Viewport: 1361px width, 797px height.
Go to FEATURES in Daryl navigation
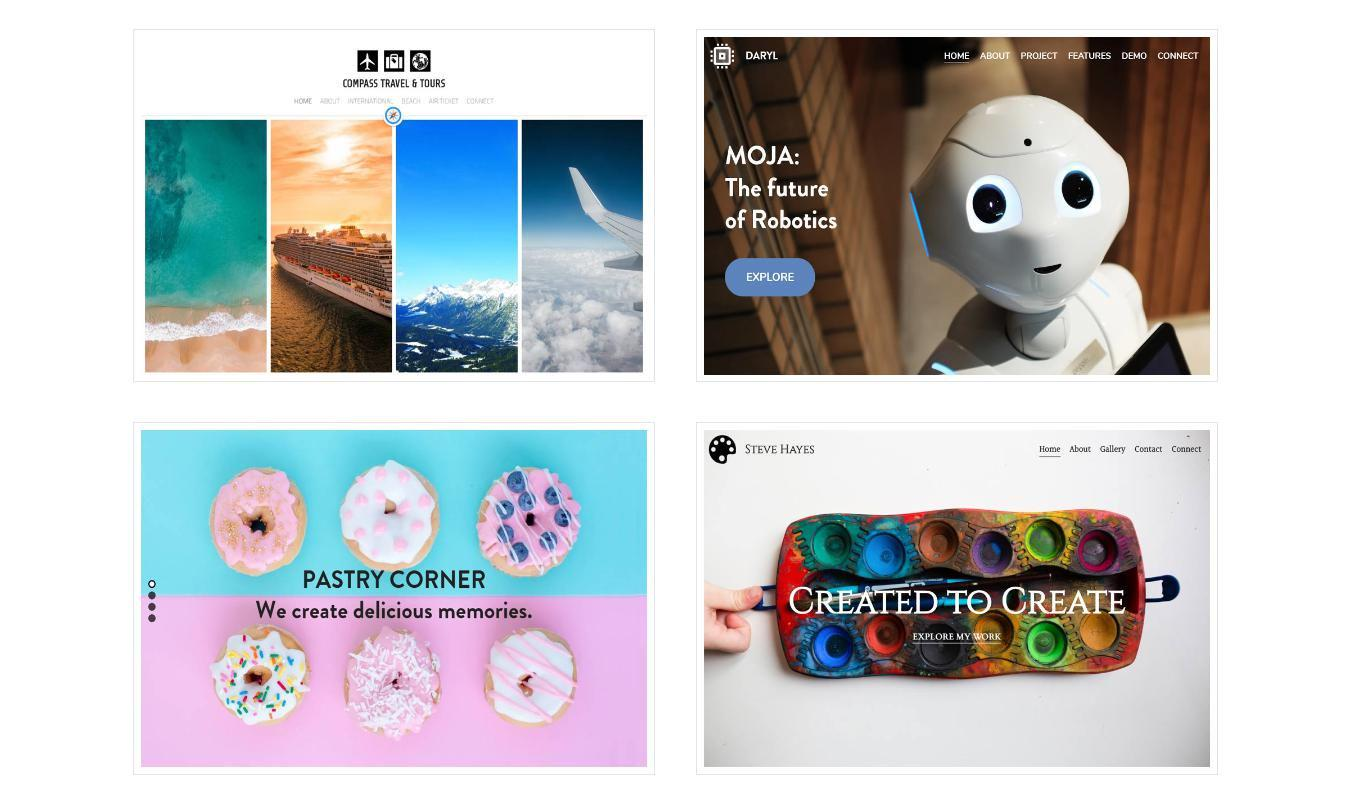1089,56
